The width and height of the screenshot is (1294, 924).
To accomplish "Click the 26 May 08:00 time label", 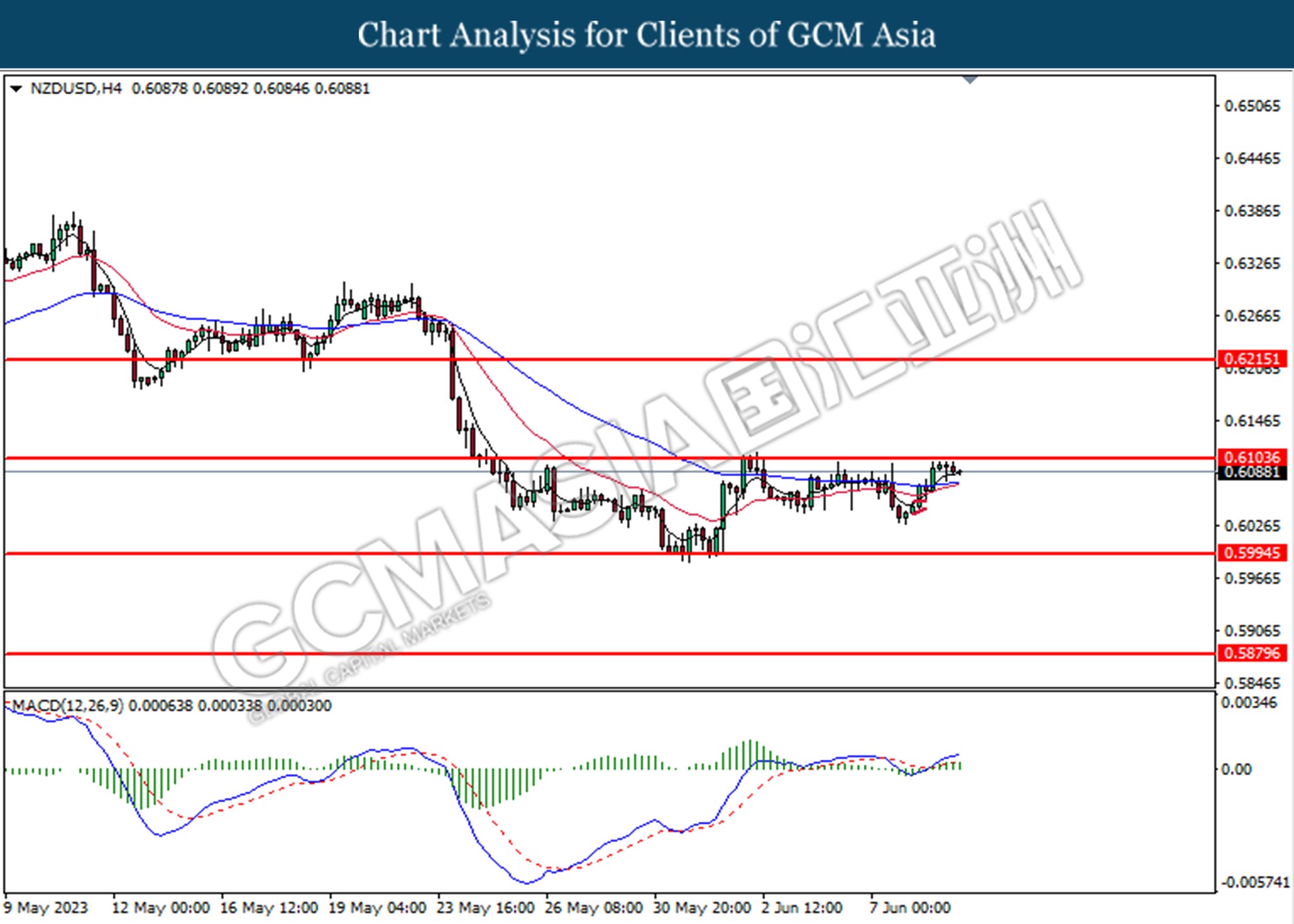I will tap(593, 908).
